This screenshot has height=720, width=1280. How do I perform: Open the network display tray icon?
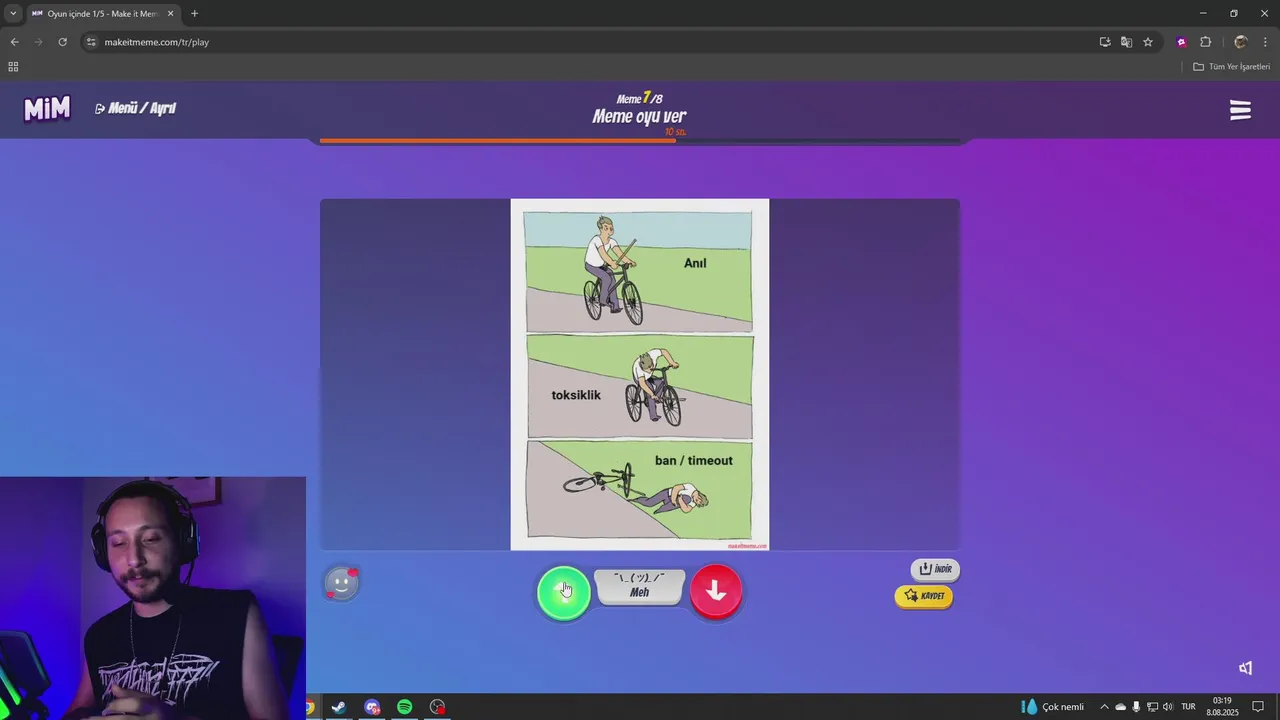pos(1152,707)
